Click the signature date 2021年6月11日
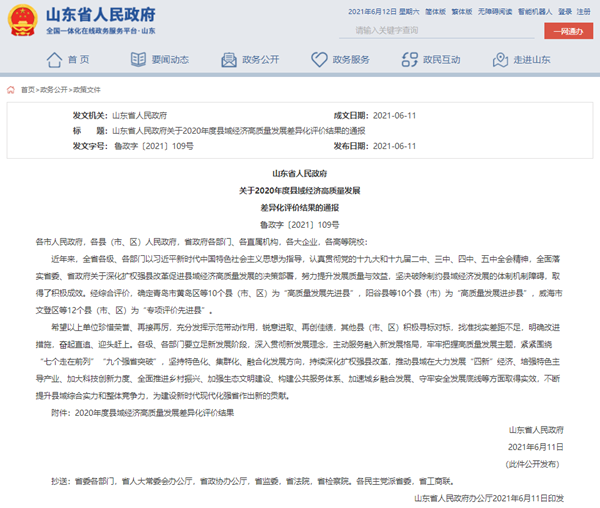This screenshot has width=600, height=508. 536,447
